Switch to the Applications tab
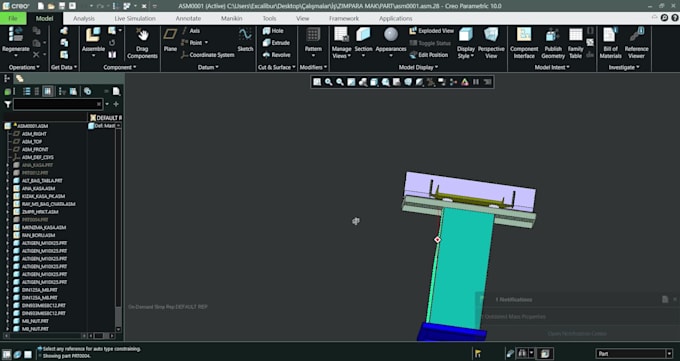680x361 pixels. pos(396,18)
